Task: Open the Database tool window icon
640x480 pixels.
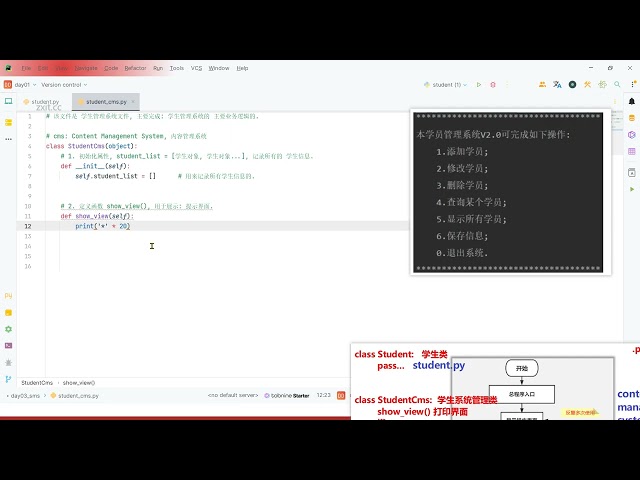Action: [632, 118]
